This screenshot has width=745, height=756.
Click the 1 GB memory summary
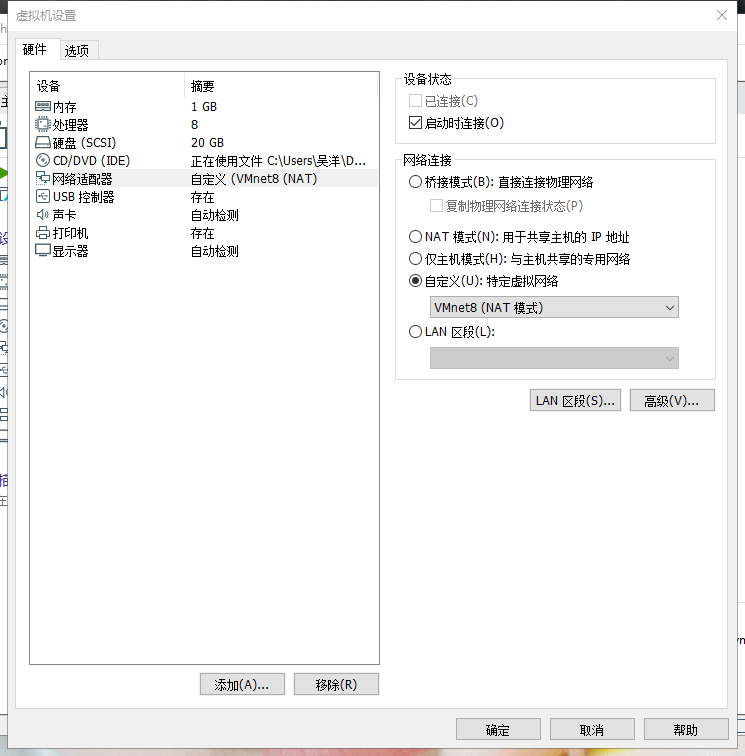point(204,107)
